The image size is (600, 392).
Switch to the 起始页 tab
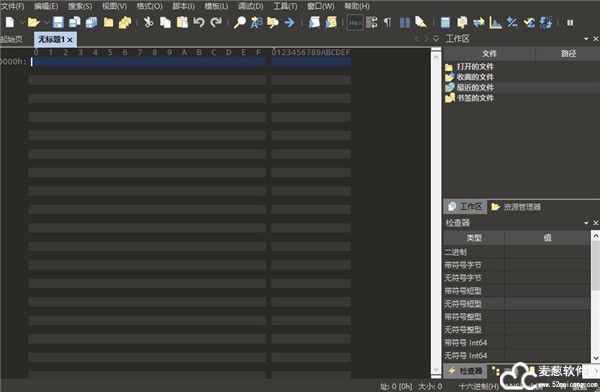click(11, 39)
